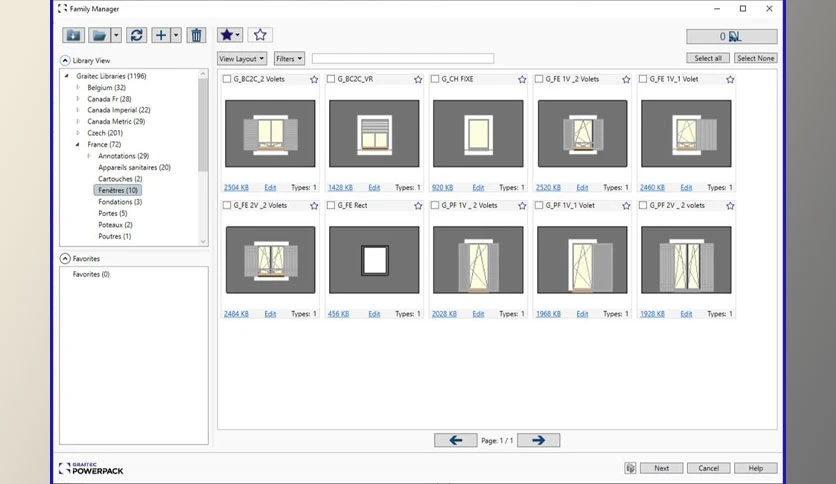Screen dimensions: 836x484
Task: Check the G_FE 1V_2 Volets checkbox
Action: [x=539, y=79]
